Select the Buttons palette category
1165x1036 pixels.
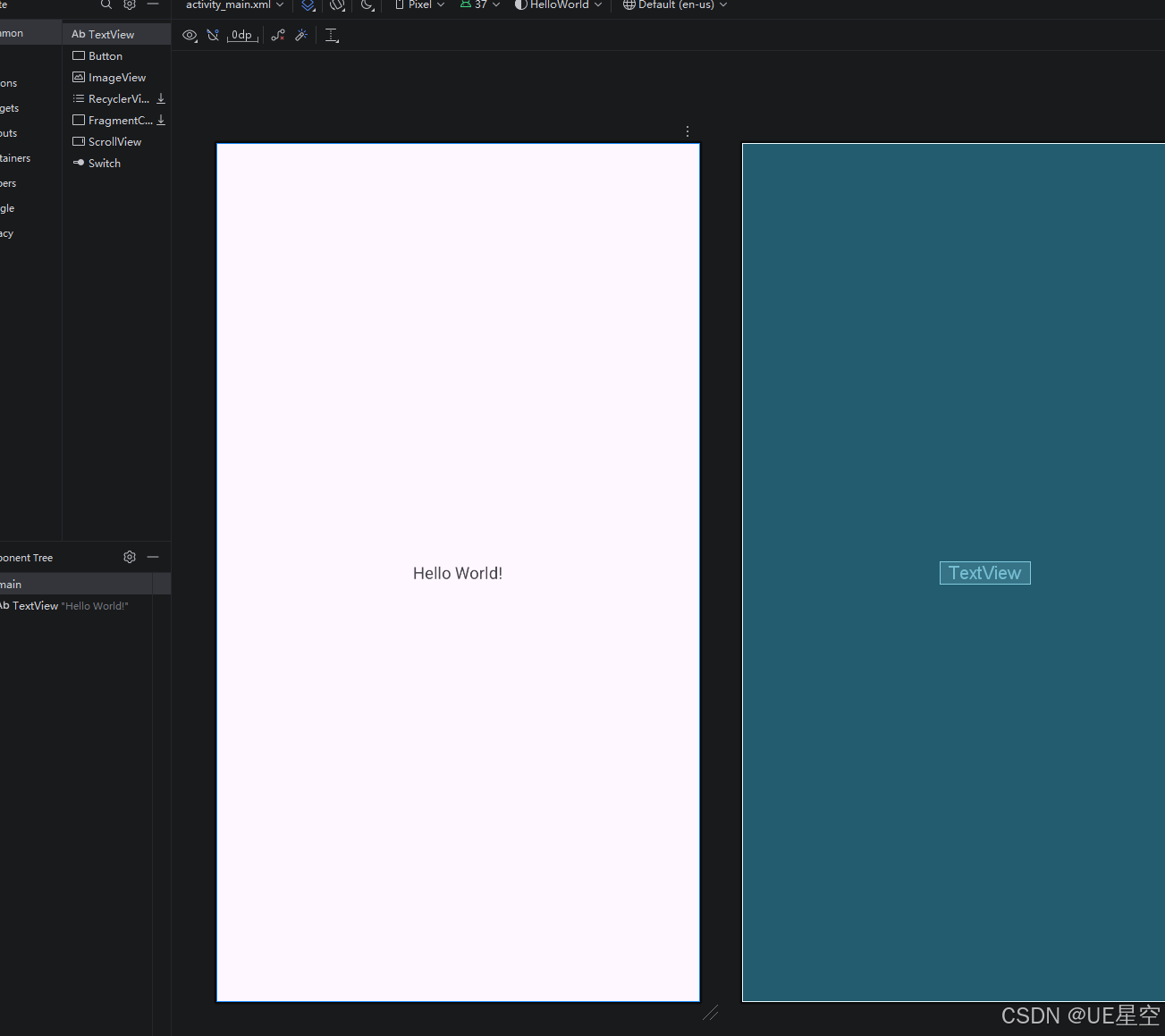pyautogui.click(x=30, y=83)
